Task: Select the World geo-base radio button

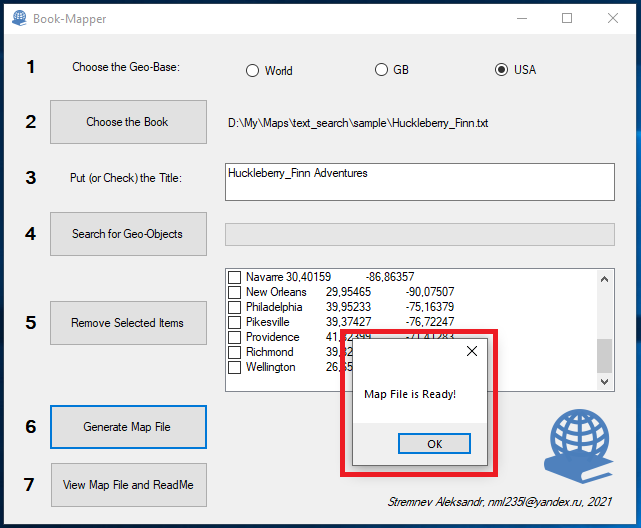Action: [252, 70]
